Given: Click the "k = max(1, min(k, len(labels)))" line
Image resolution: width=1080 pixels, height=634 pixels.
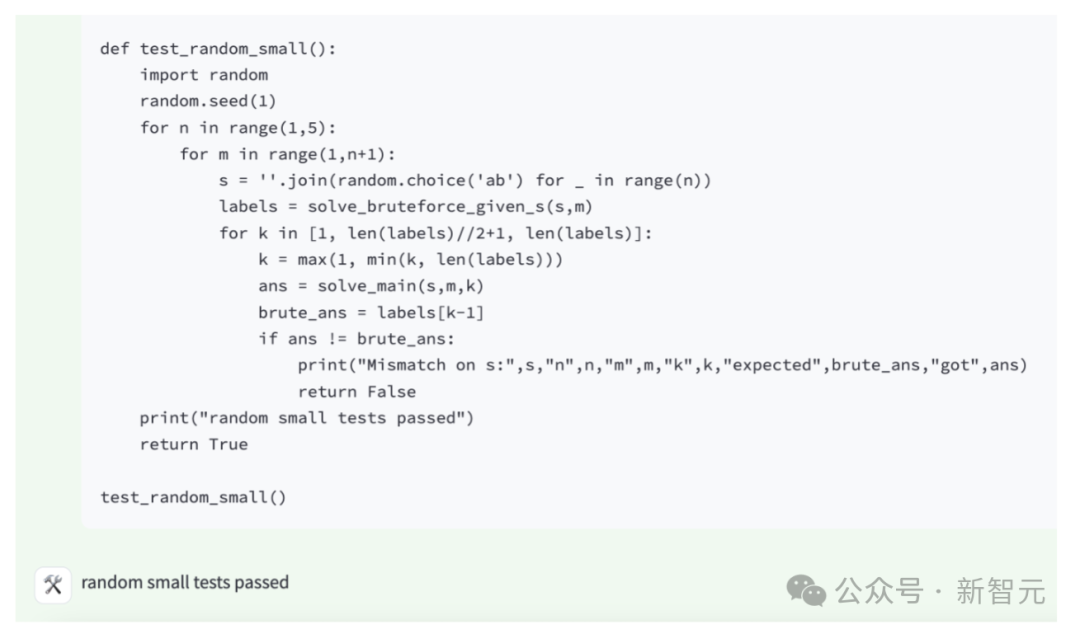Looking at the screenshot, I should (411, 260).
